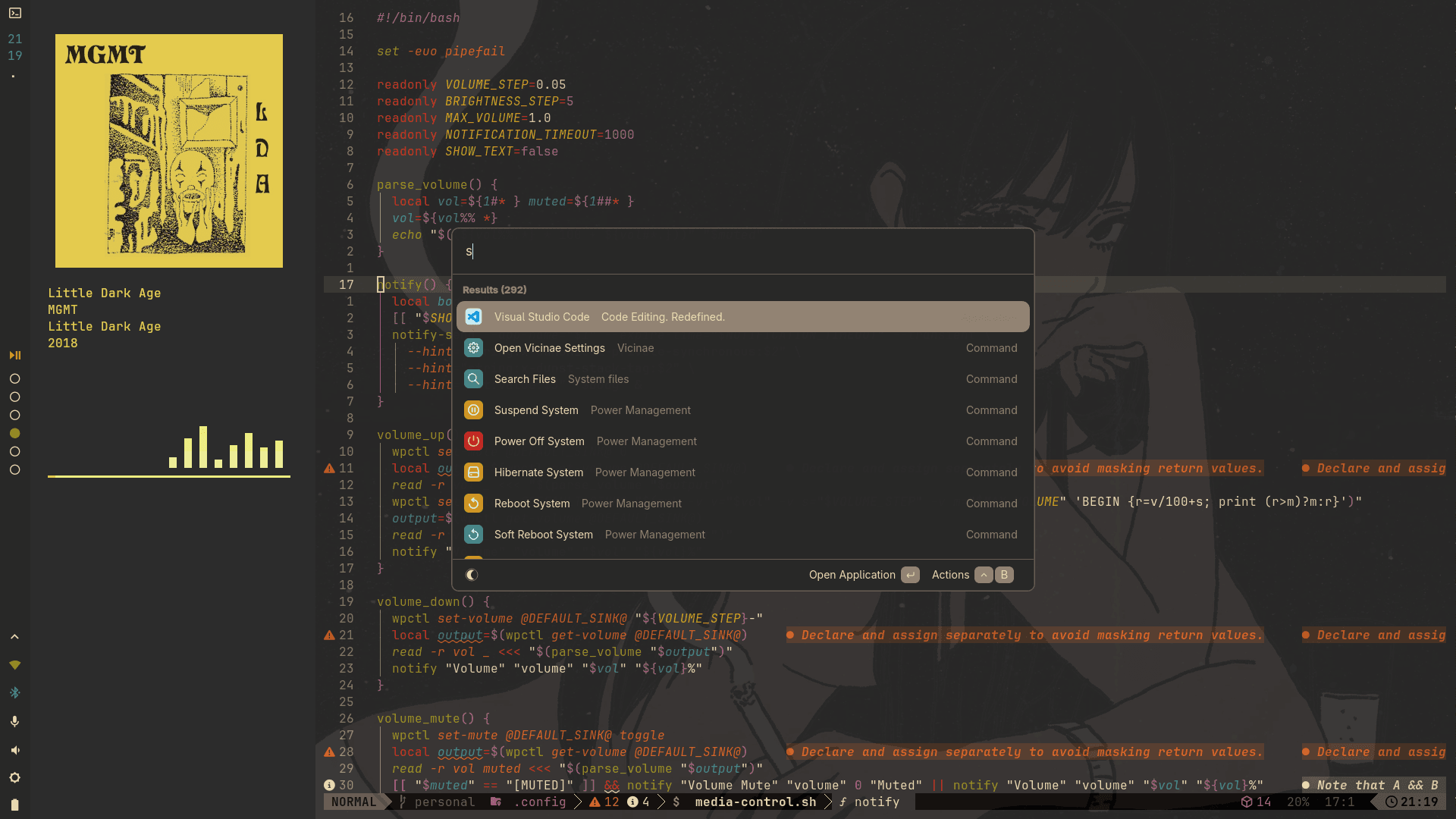The height and width of the screenshot is (819, 1456).
Task: Click the Visual Studio Code icon in results
Action: point(473,316)
